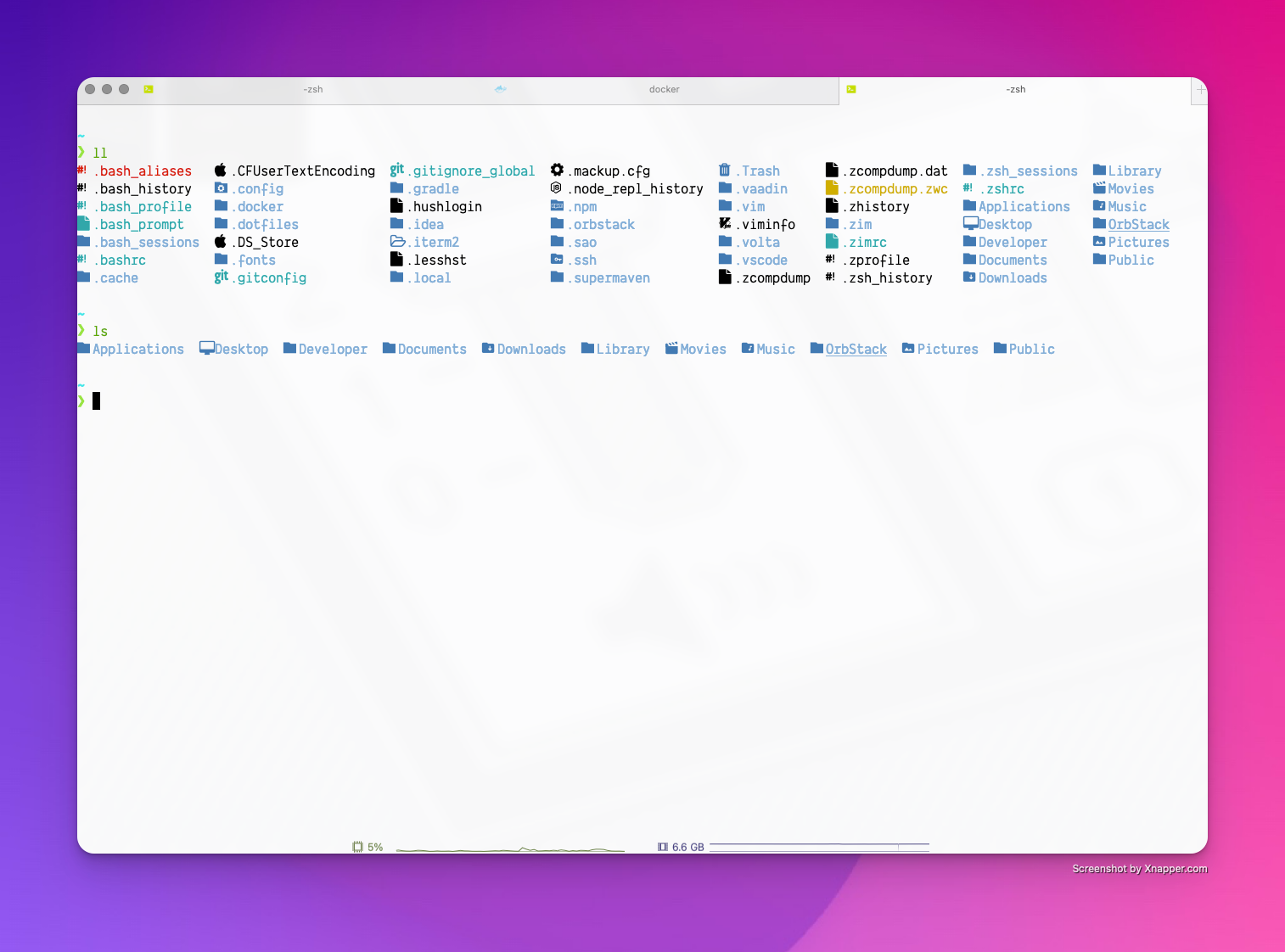Click the memory icon beside 6.6 GB

[663, 847]
